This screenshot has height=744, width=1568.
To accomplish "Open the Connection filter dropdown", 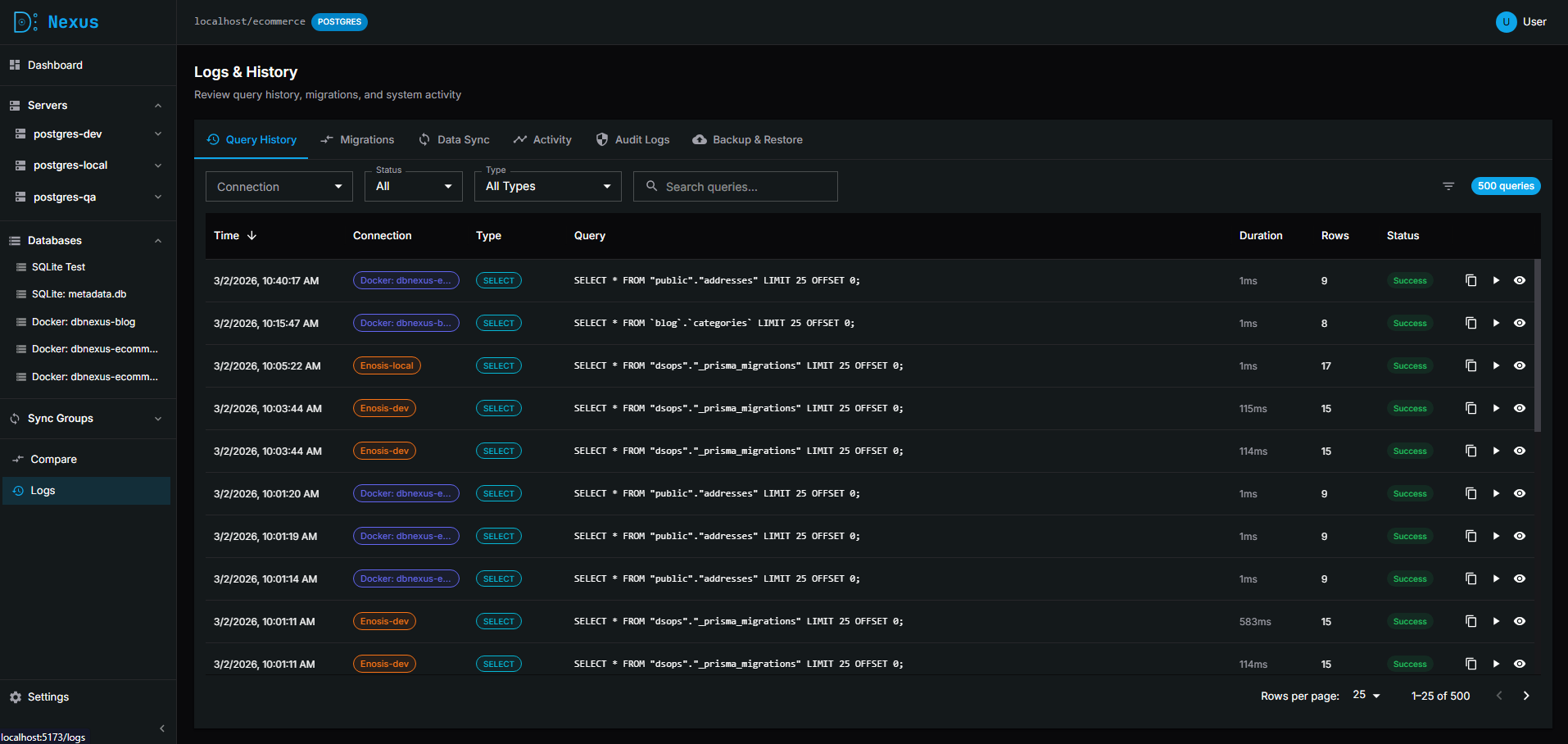I will pos(279,186).
